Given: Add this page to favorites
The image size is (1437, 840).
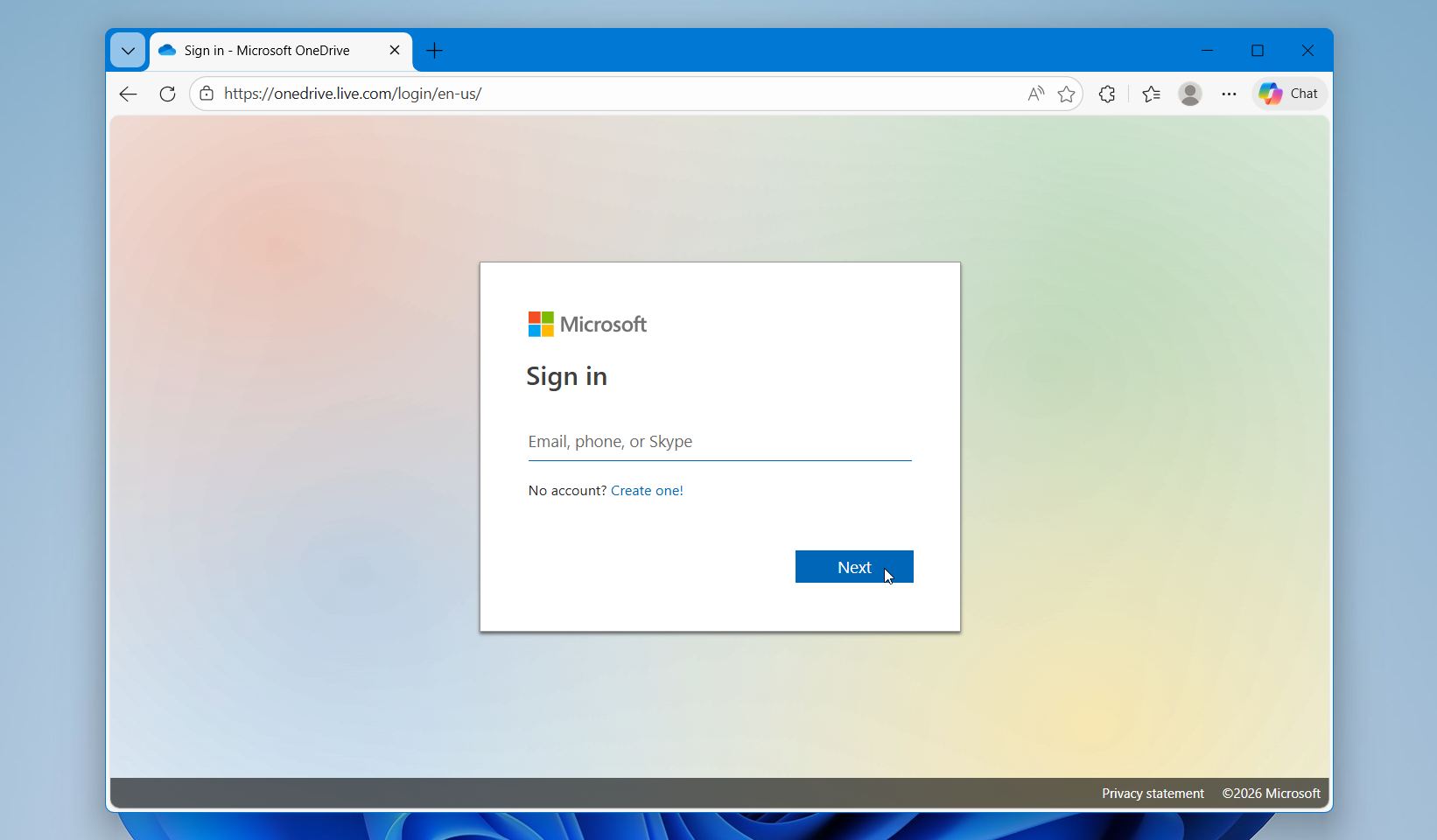Looking at the screenshot, I should point(1067,94).
